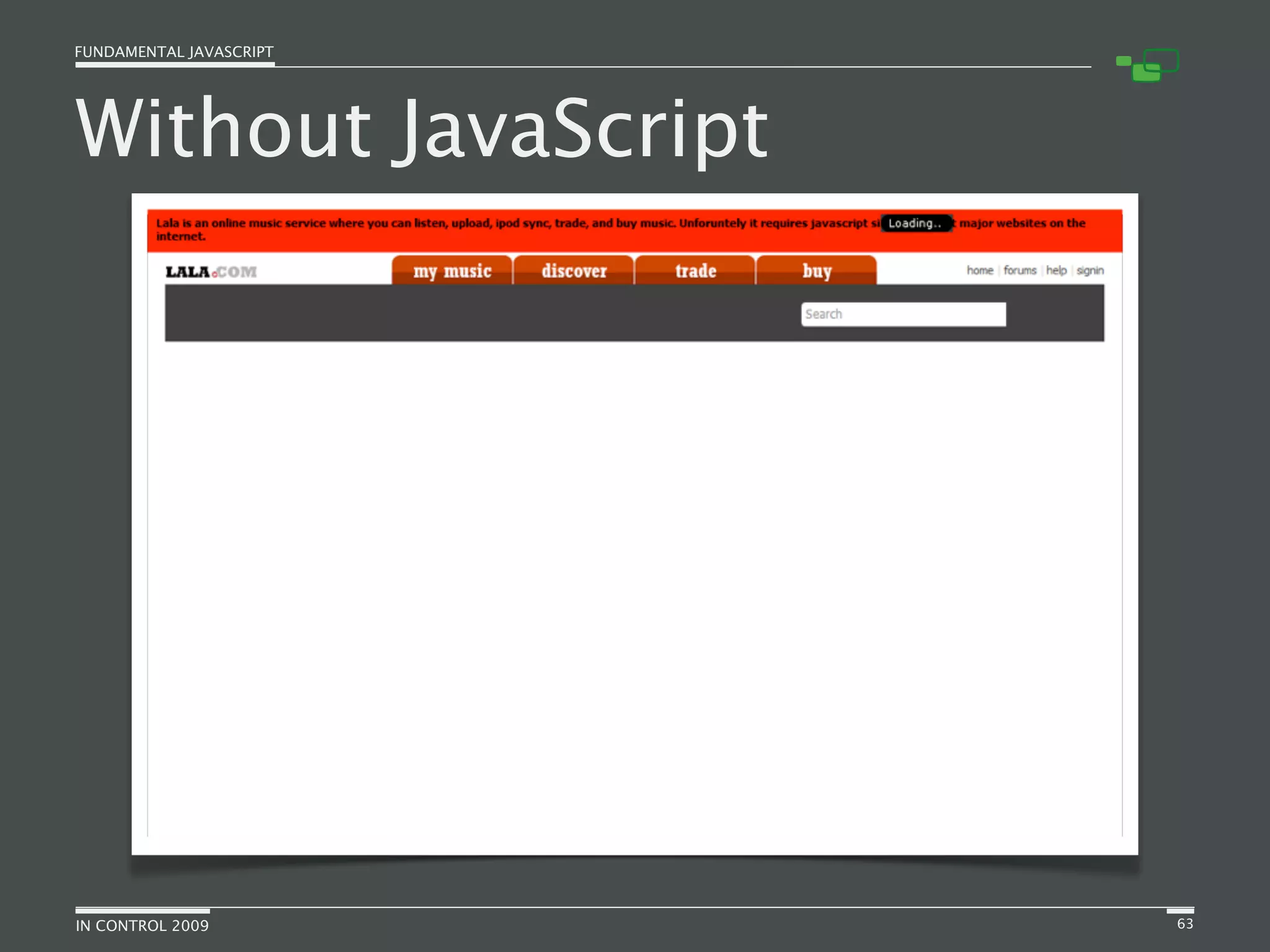Select the Without JavaScript slide title
Image resolution: width=1270 pixels, height=952 pixels.
click(422, 129)
